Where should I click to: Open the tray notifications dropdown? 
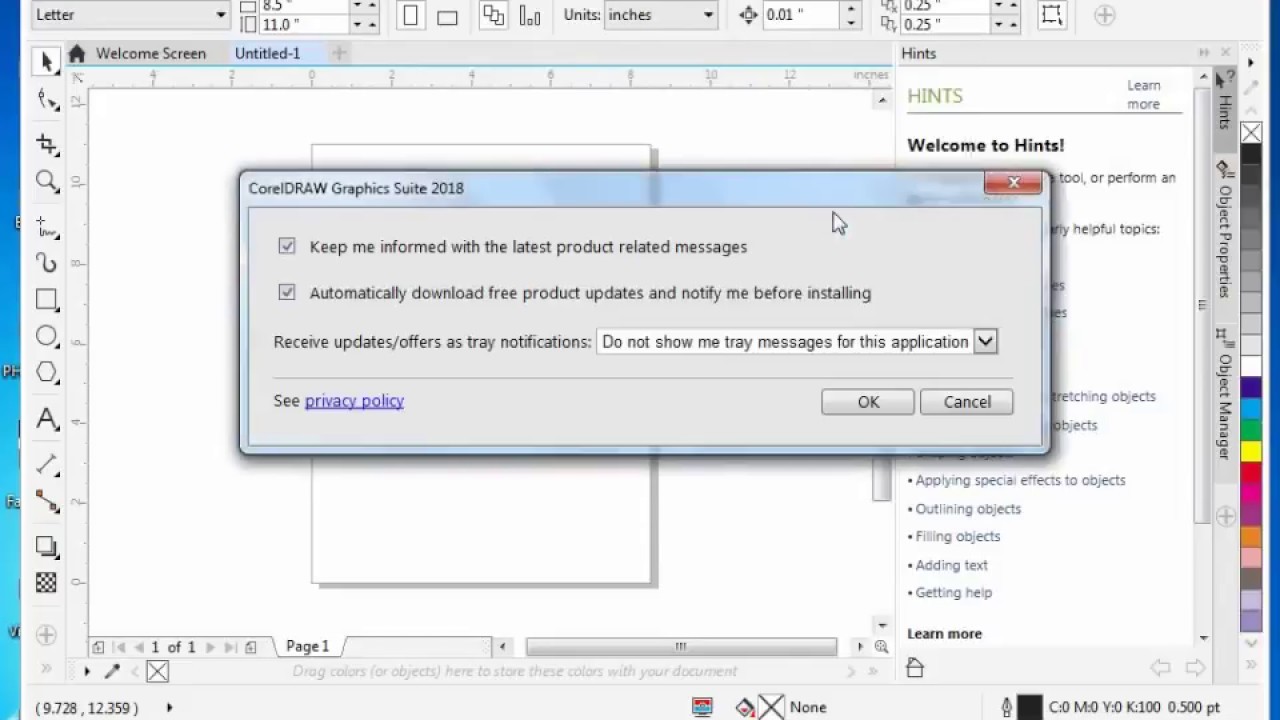985,342
